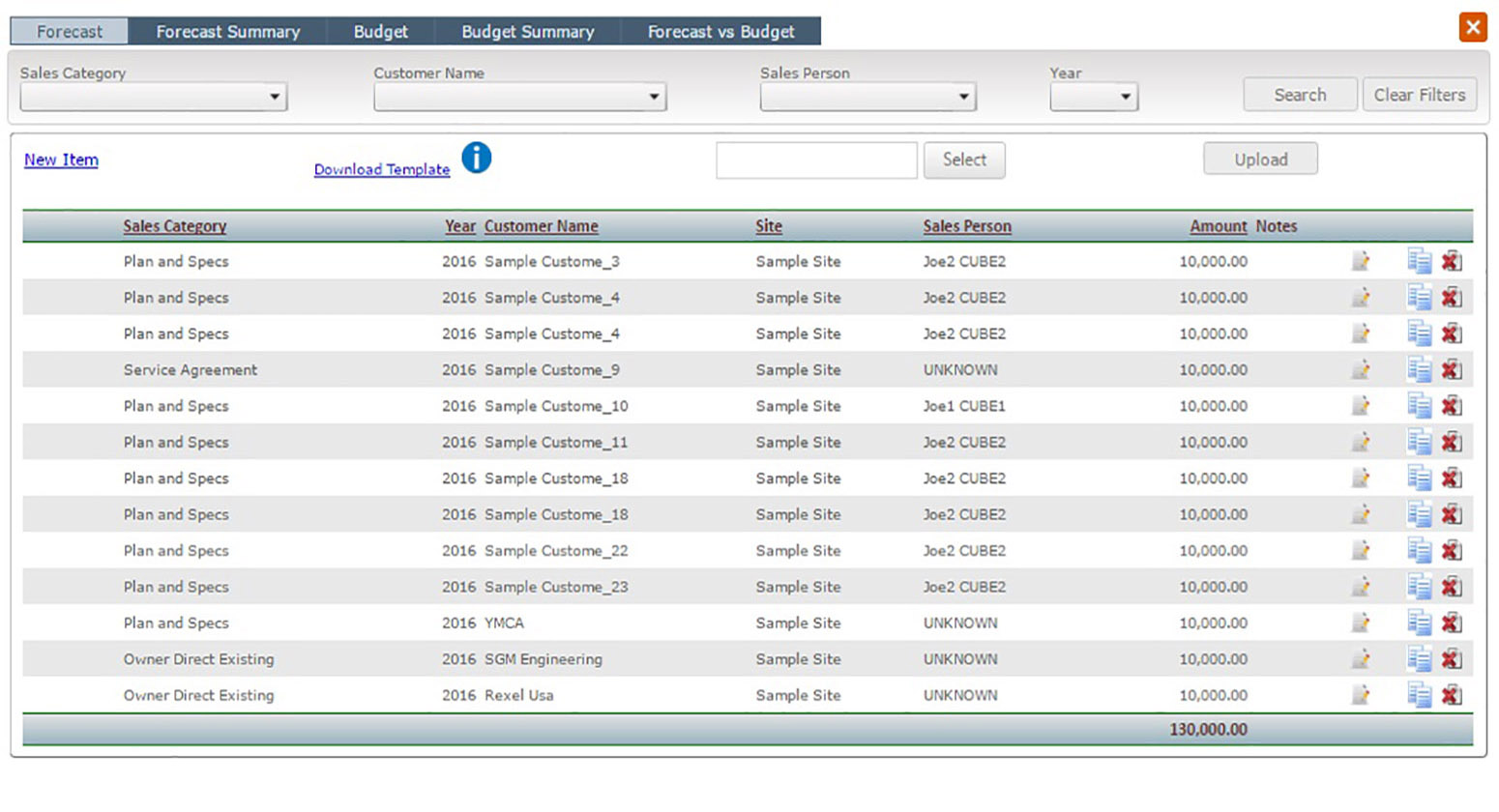Duplicate the SGM Engineering row
The width and height of the screenshot is (1499, 812).
(x=1419, y=659)
